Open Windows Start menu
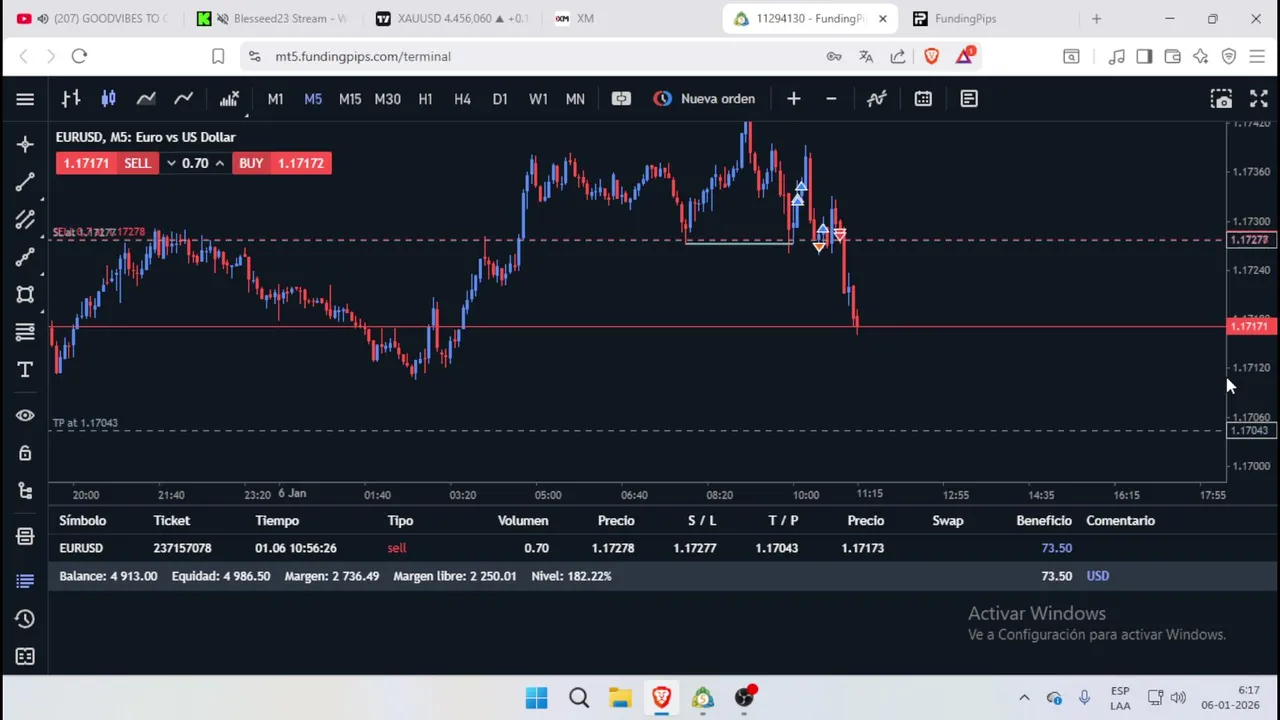This screenshot has width=1280, height=720. tap(537, 698)
